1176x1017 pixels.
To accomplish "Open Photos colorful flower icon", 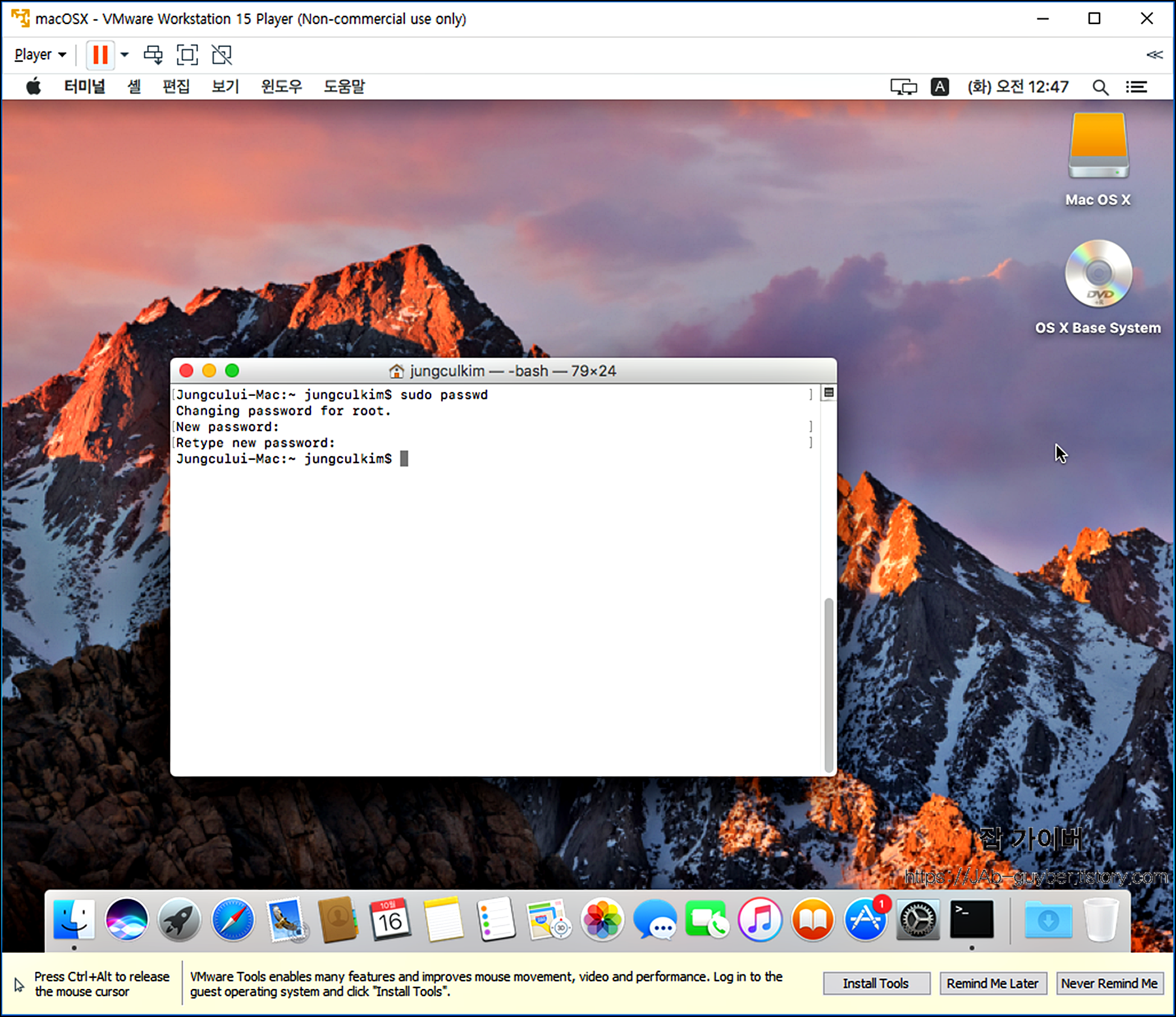I will tap(602, 919).
